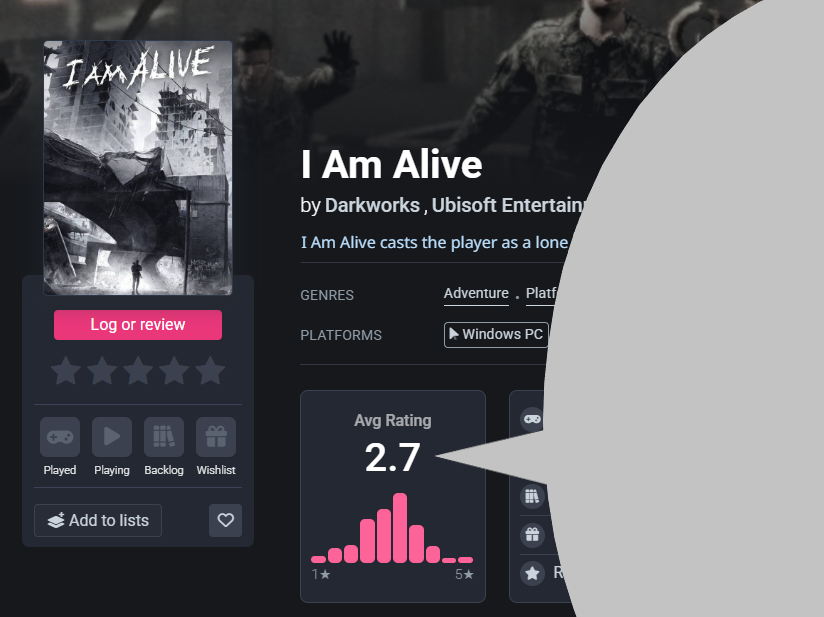The width and height of the screenshot is (824, 617).
Task: Click the tallest bar in rating histogram
Action: [x=400, y=528]
